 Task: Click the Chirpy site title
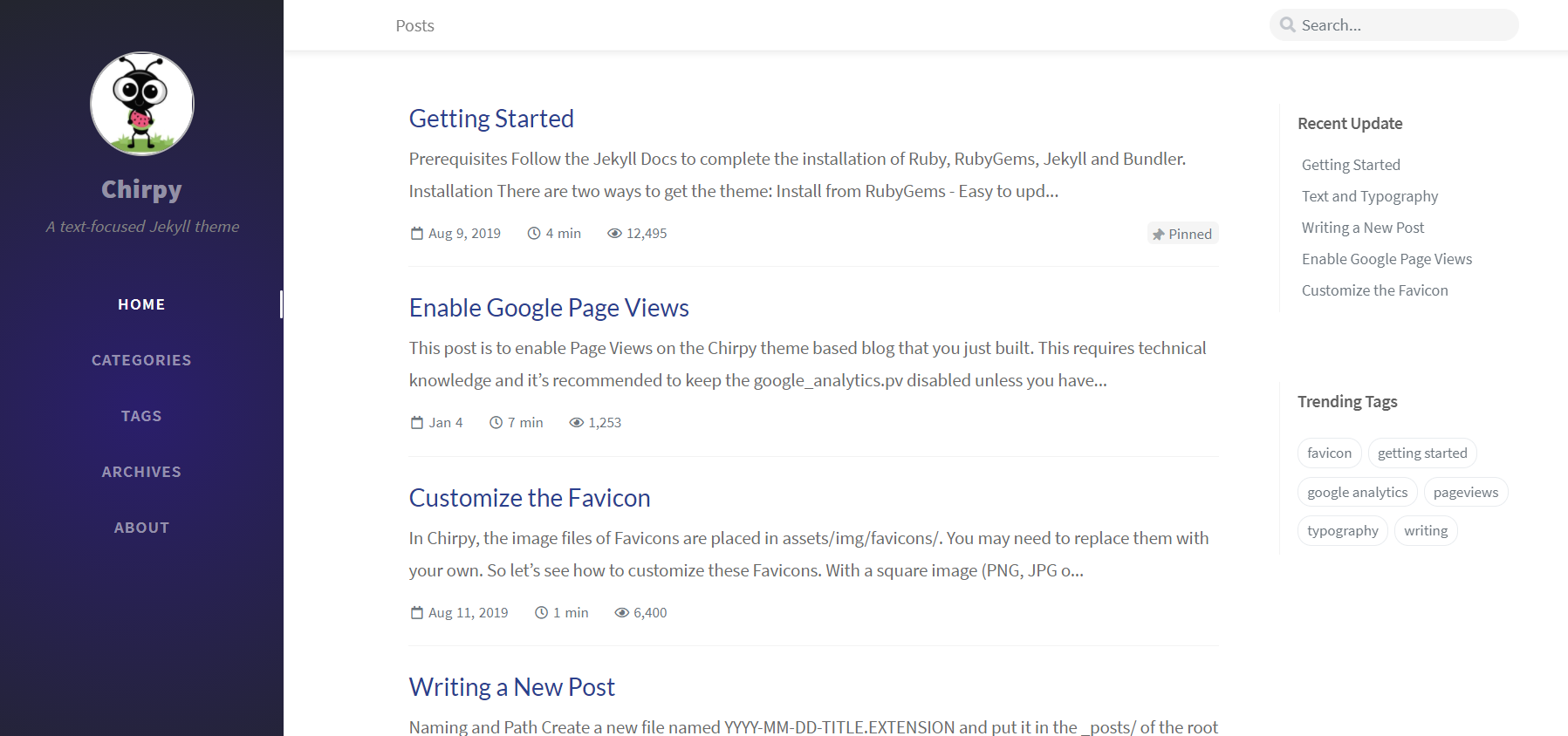[x=141, y=189]
